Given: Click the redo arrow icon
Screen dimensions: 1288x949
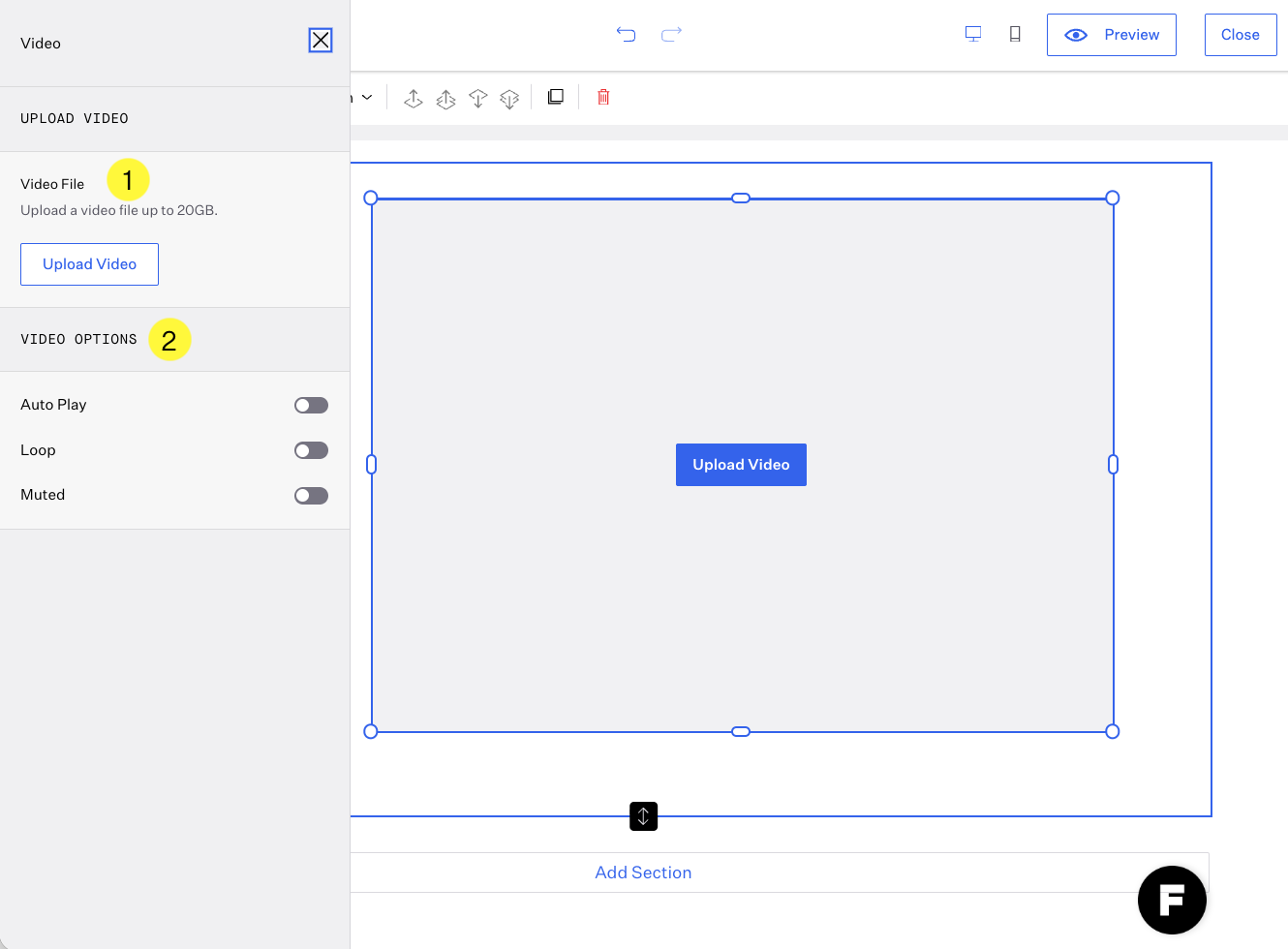Looking at the screenshot, I should (x=671, y=35).
